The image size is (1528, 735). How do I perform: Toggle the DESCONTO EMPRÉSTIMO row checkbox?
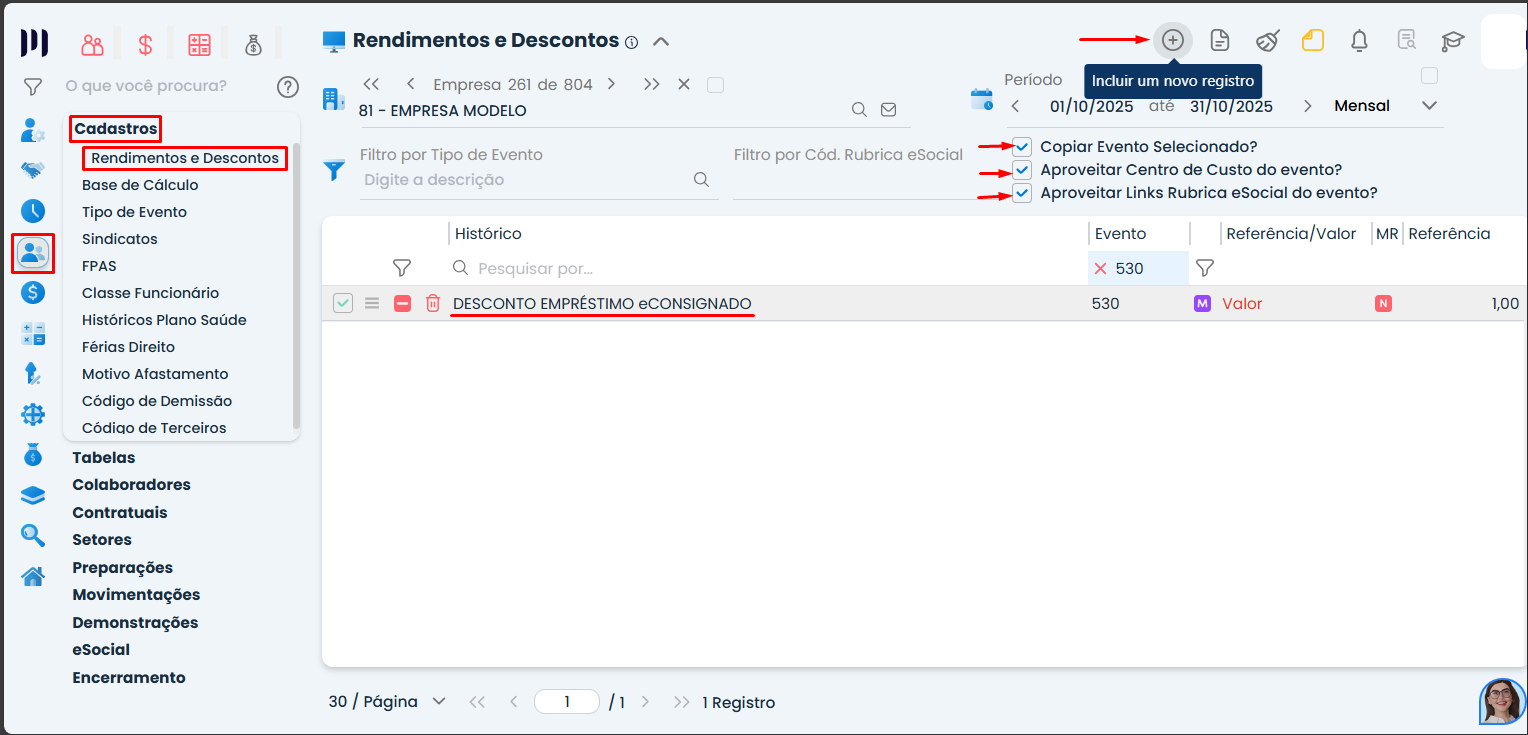[343, 303]
